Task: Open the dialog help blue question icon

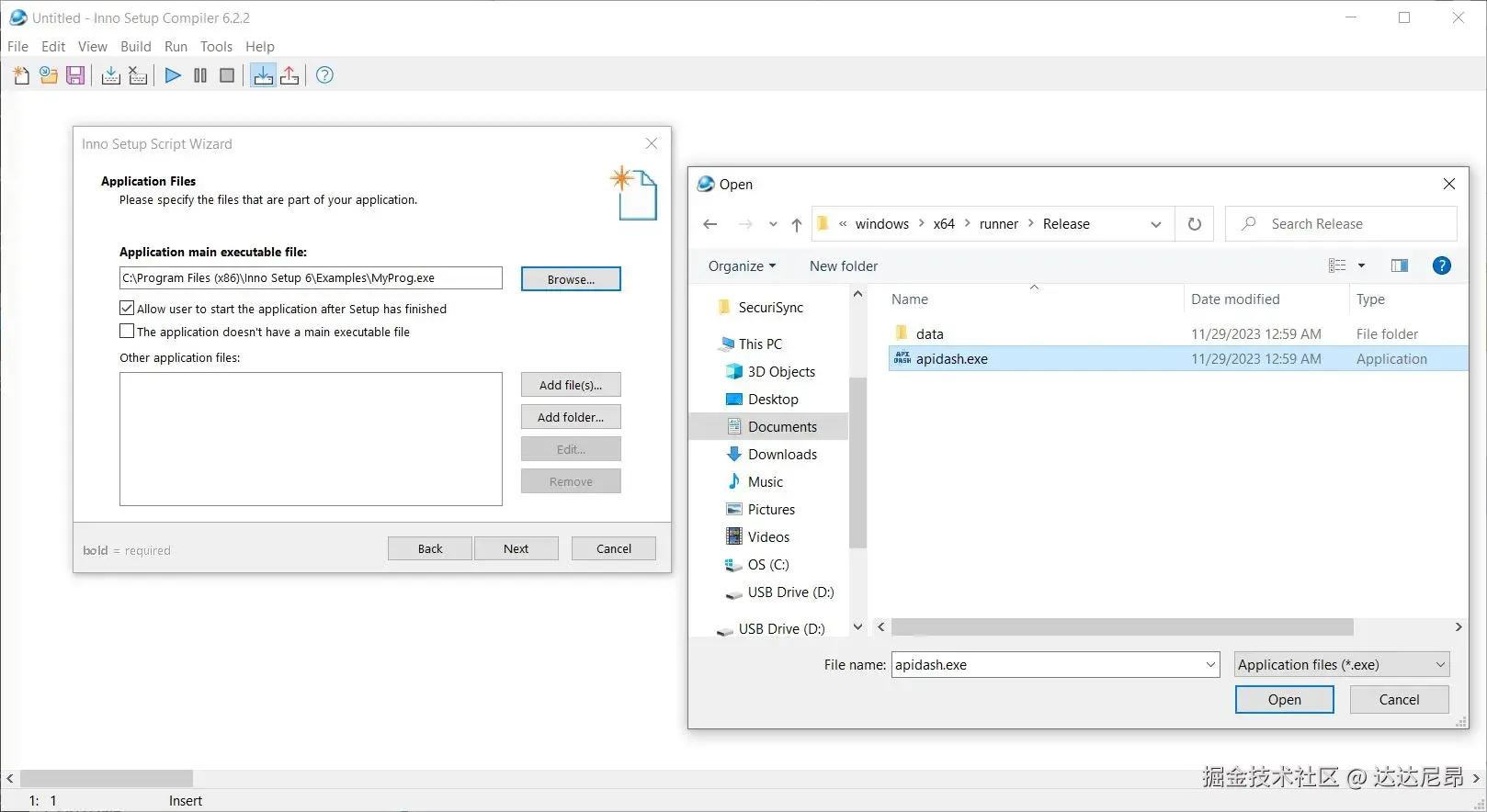Action: (x=1442, y=265)
